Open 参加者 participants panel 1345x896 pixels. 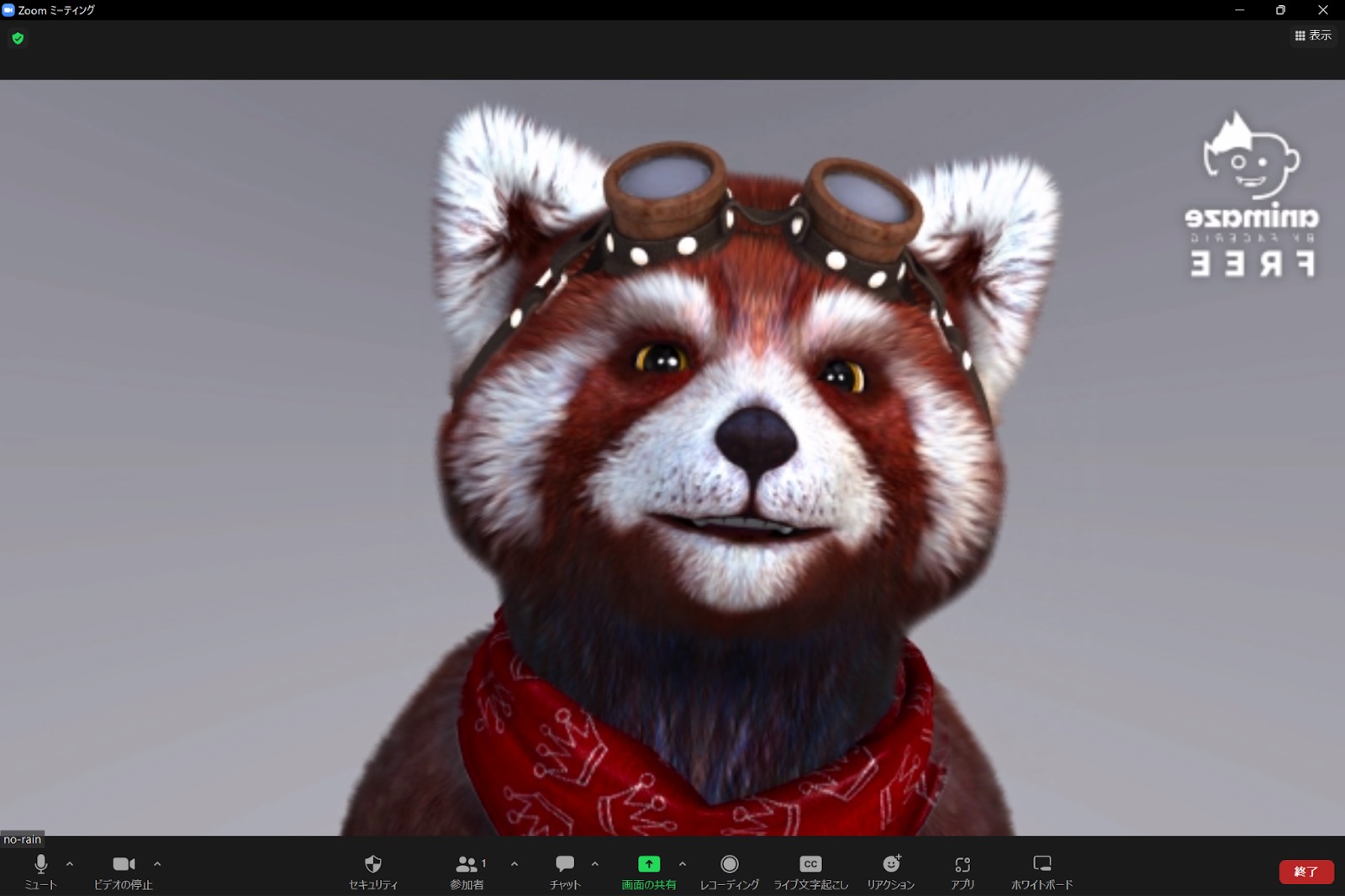coord(468,872)
